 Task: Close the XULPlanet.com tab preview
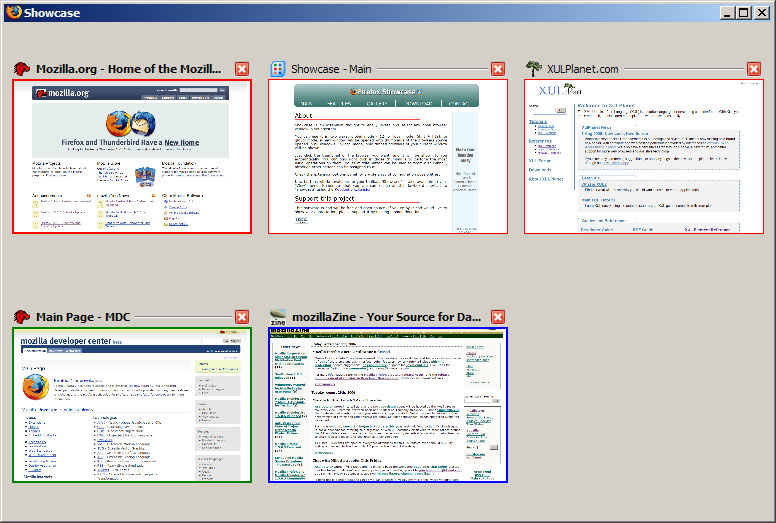[754, 69]
